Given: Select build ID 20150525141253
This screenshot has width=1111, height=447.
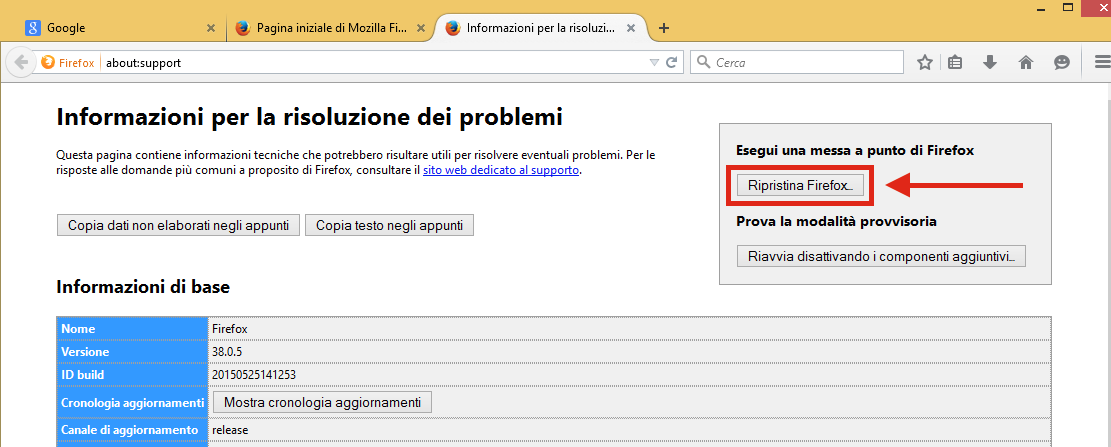Looking at the screenshot, I should coord(254,374).
